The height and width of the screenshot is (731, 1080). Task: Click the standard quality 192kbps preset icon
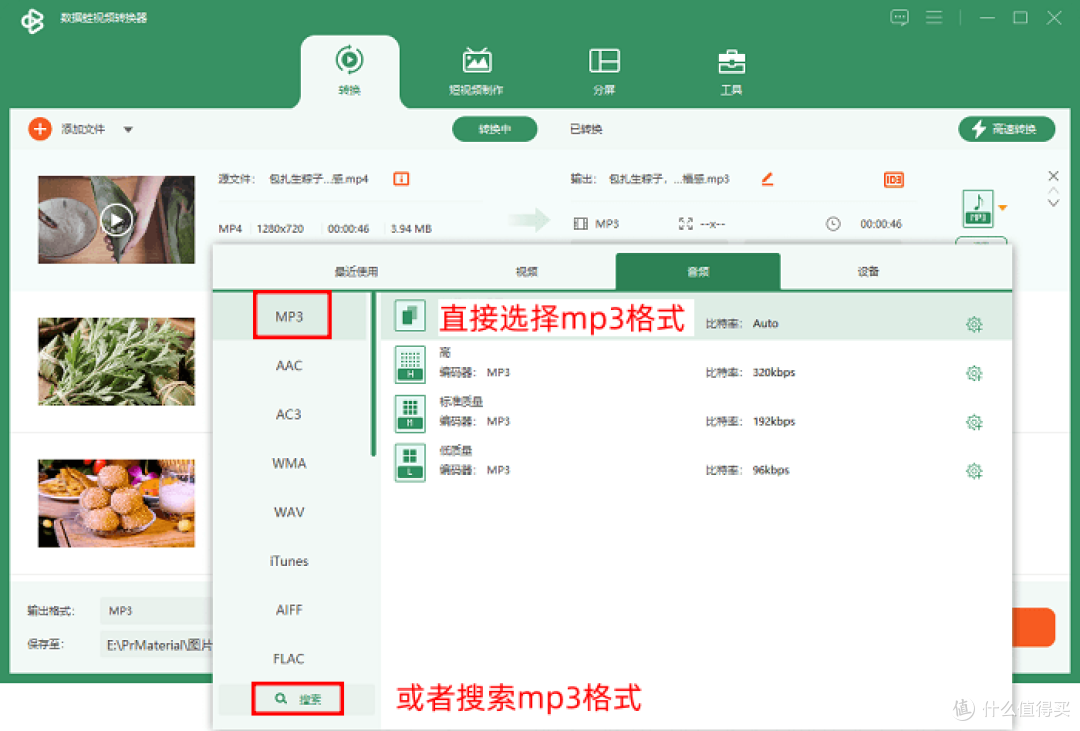click(410, 413)
